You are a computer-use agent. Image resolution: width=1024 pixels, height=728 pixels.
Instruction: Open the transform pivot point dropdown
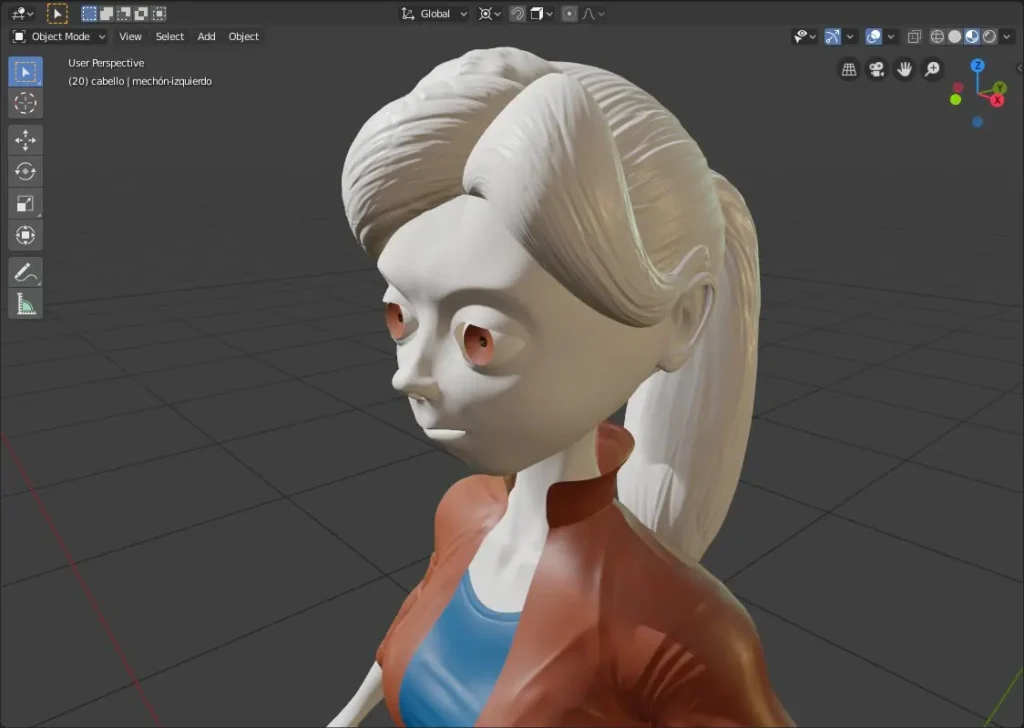click(489, 14)
